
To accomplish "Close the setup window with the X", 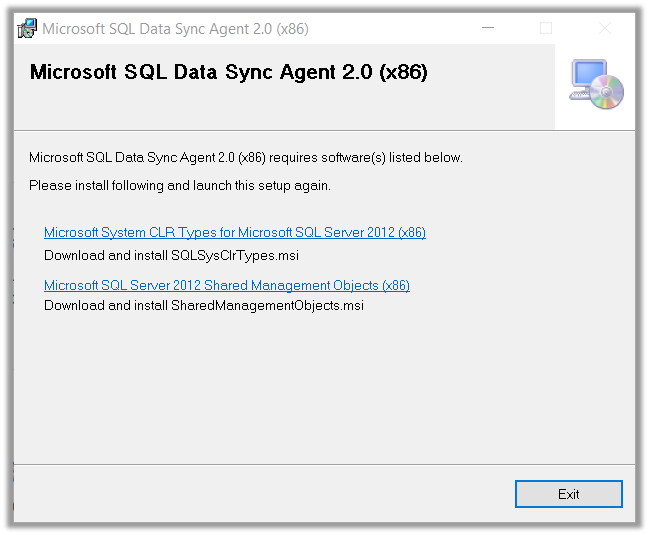I will [x=604, y=29].
